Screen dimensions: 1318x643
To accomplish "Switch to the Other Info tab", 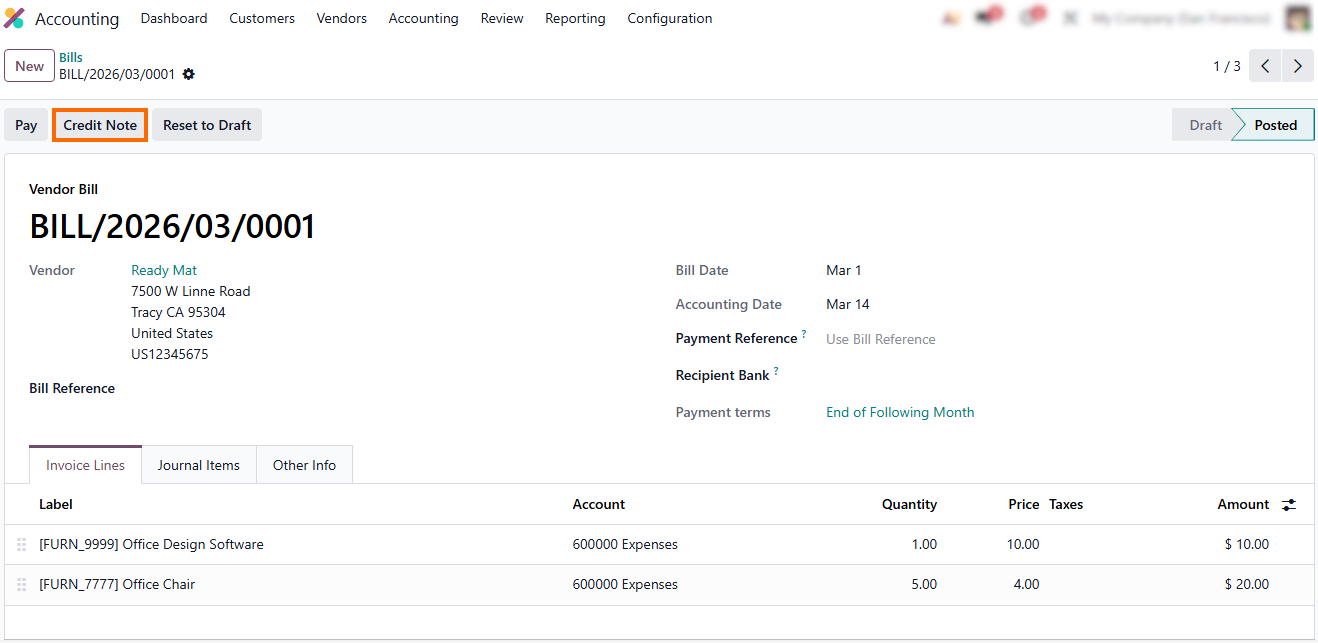I will [304, 465].
